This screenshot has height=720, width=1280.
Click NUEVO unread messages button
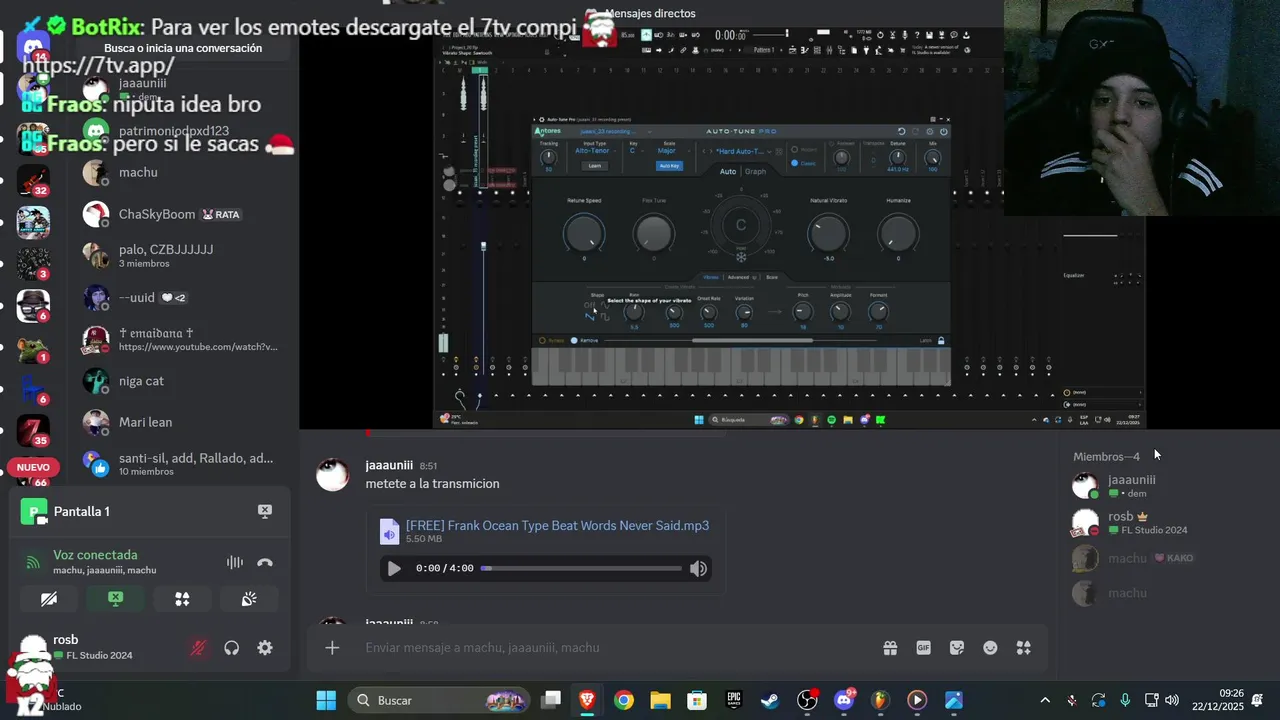point(33,468)
